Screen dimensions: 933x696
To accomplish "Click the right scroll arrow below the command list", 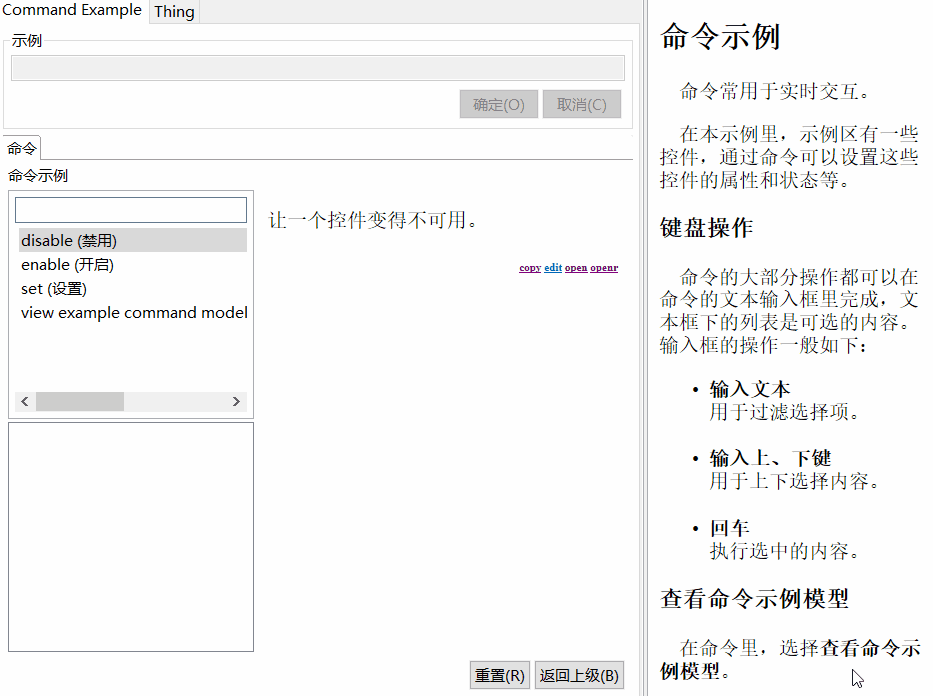I will 237,401.
